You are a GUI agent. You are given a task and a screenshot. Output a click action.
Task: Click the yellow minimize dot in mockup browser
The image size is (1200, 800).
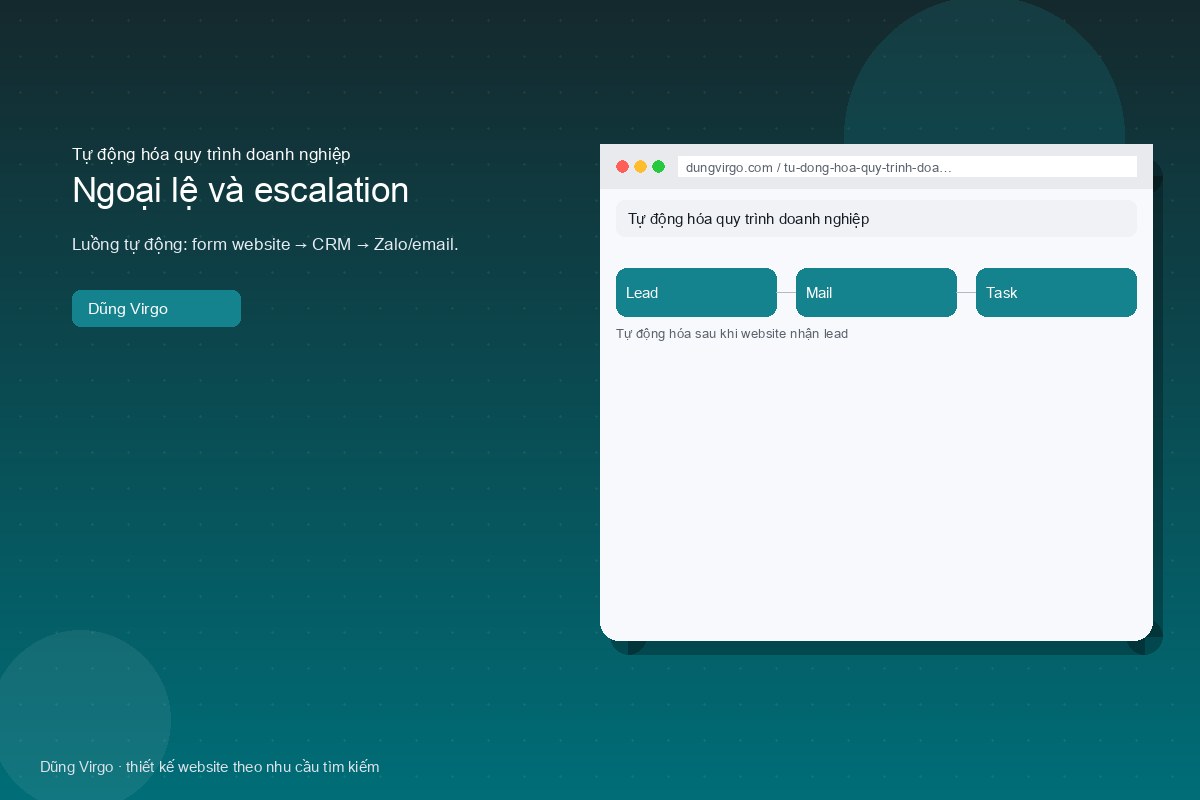[x=640, y=167]
